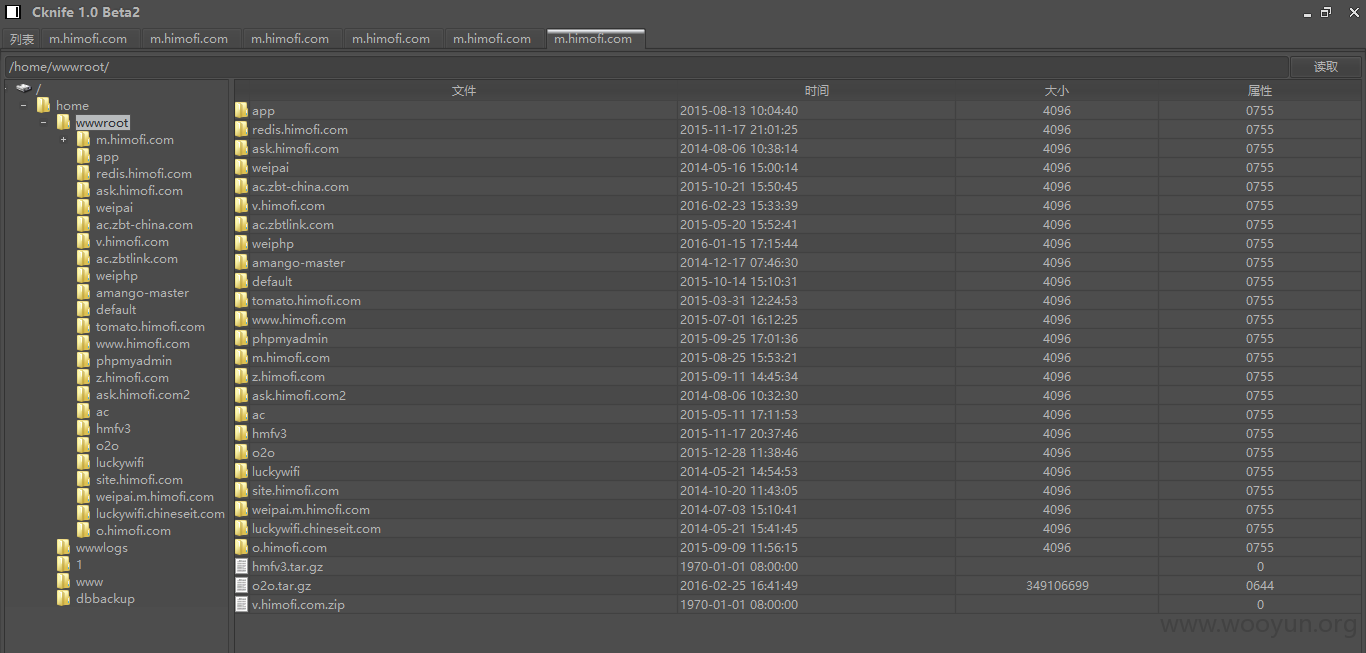Click folder icon of luckywifi in tree
Image resolution: width=1366 pixels, height=653 pixels.
click(x=84, y=462)
